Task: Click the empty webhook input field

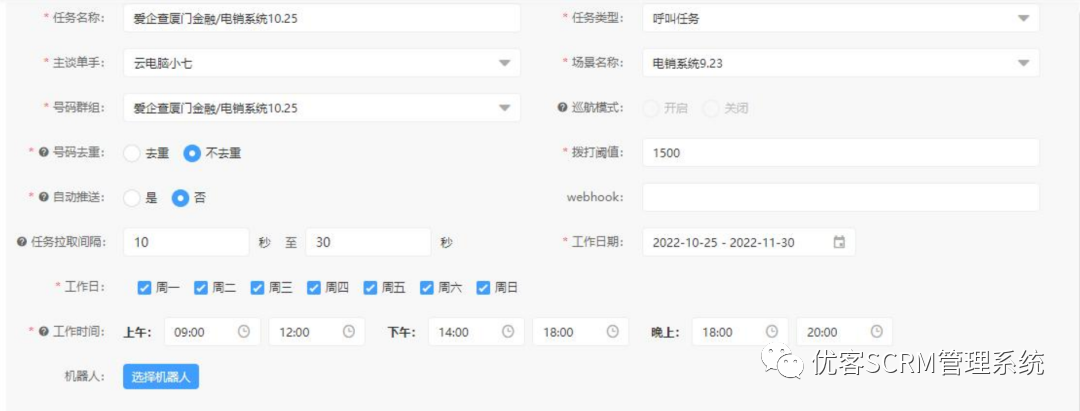Action: pos(840,198)
